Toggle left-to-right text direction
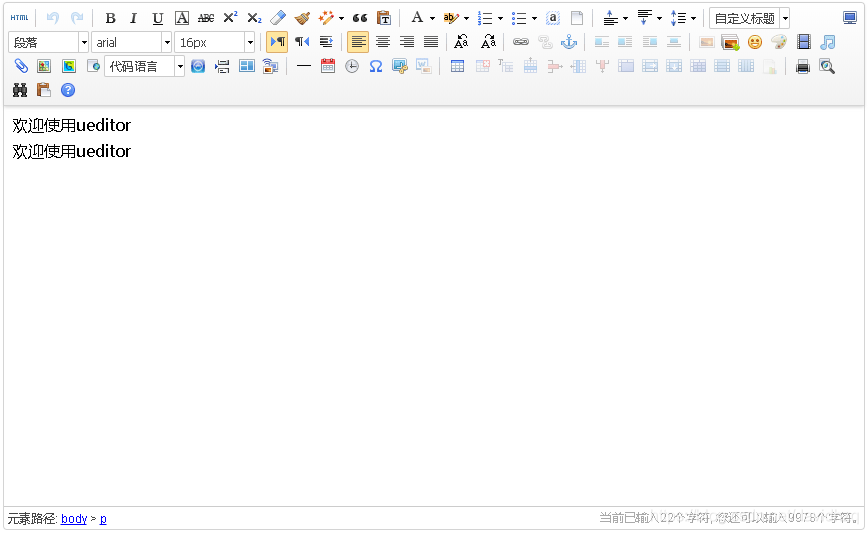The height and width of the screenshot is (534, 868). tap(277, 42)
